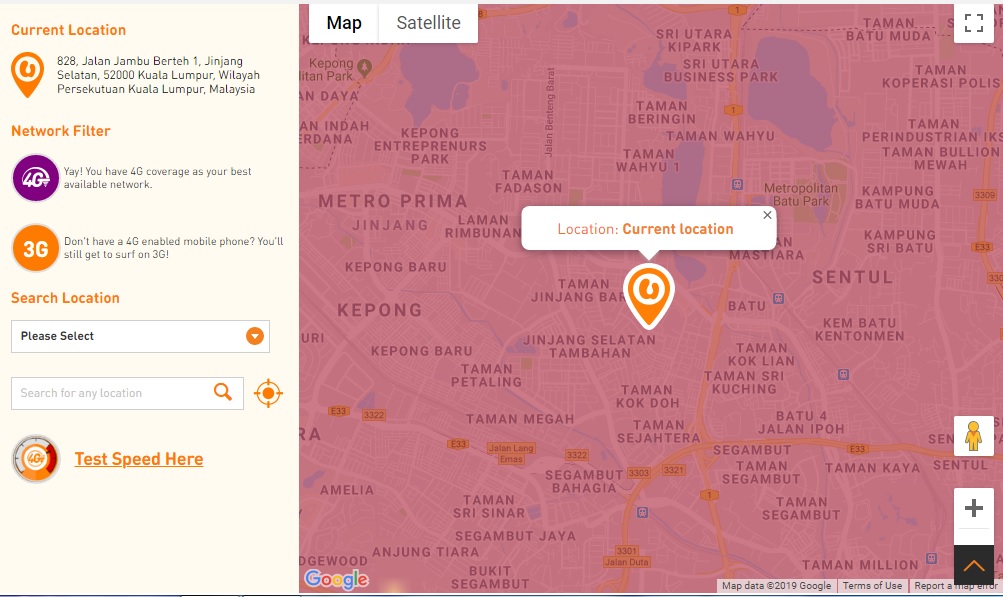
Task: Click the Network Filter heading
Action: click(x=61, y=131)
